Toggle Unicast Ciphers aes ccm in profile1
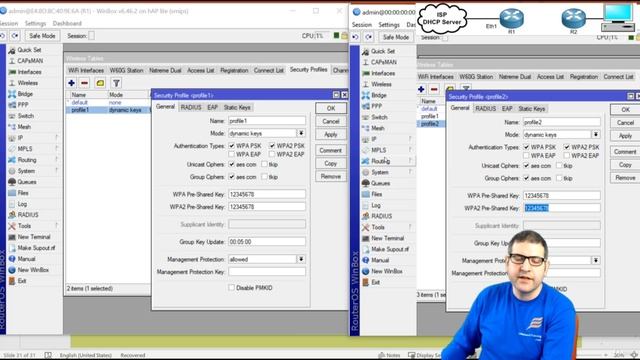640x360 pixels. coord(232,164)
